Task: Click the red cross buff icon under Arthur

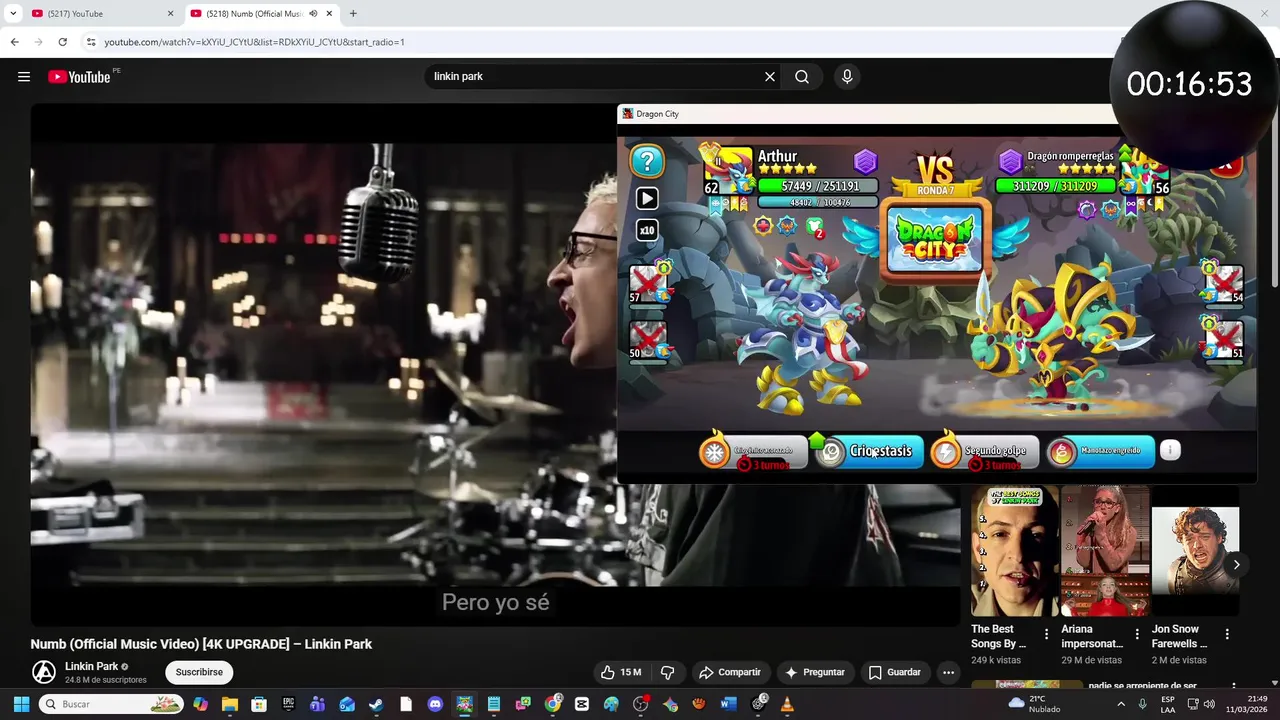Action: click(764, 225)
